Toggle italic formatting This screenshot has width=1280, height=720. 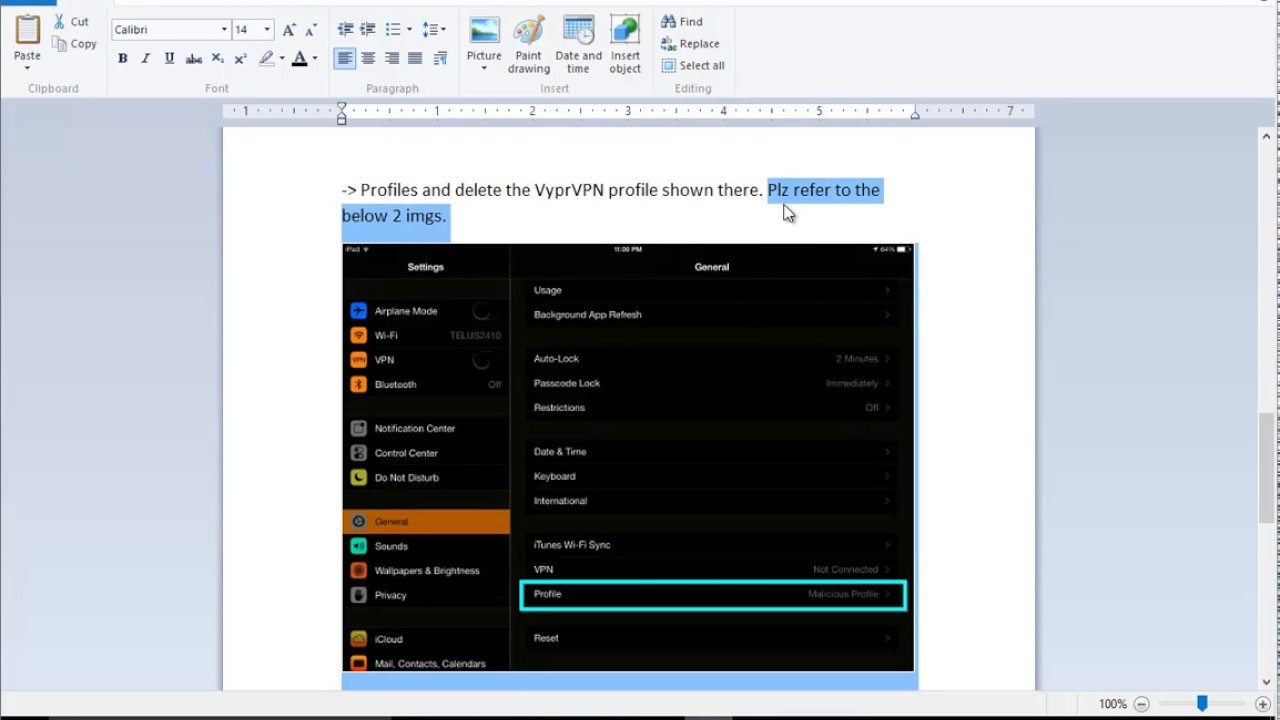145,59
